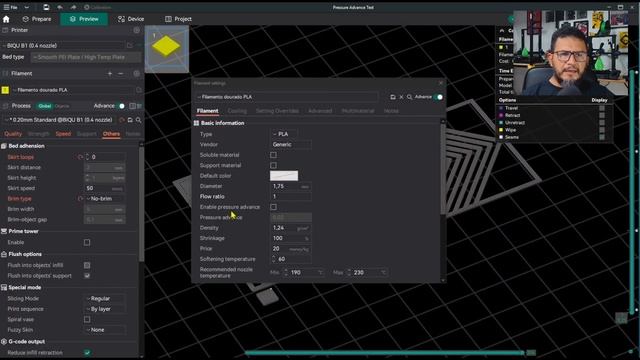Remove a filament with minus icon
Image resolution: width=640 pixels, height=360 pixels.
tap(120, 73)
